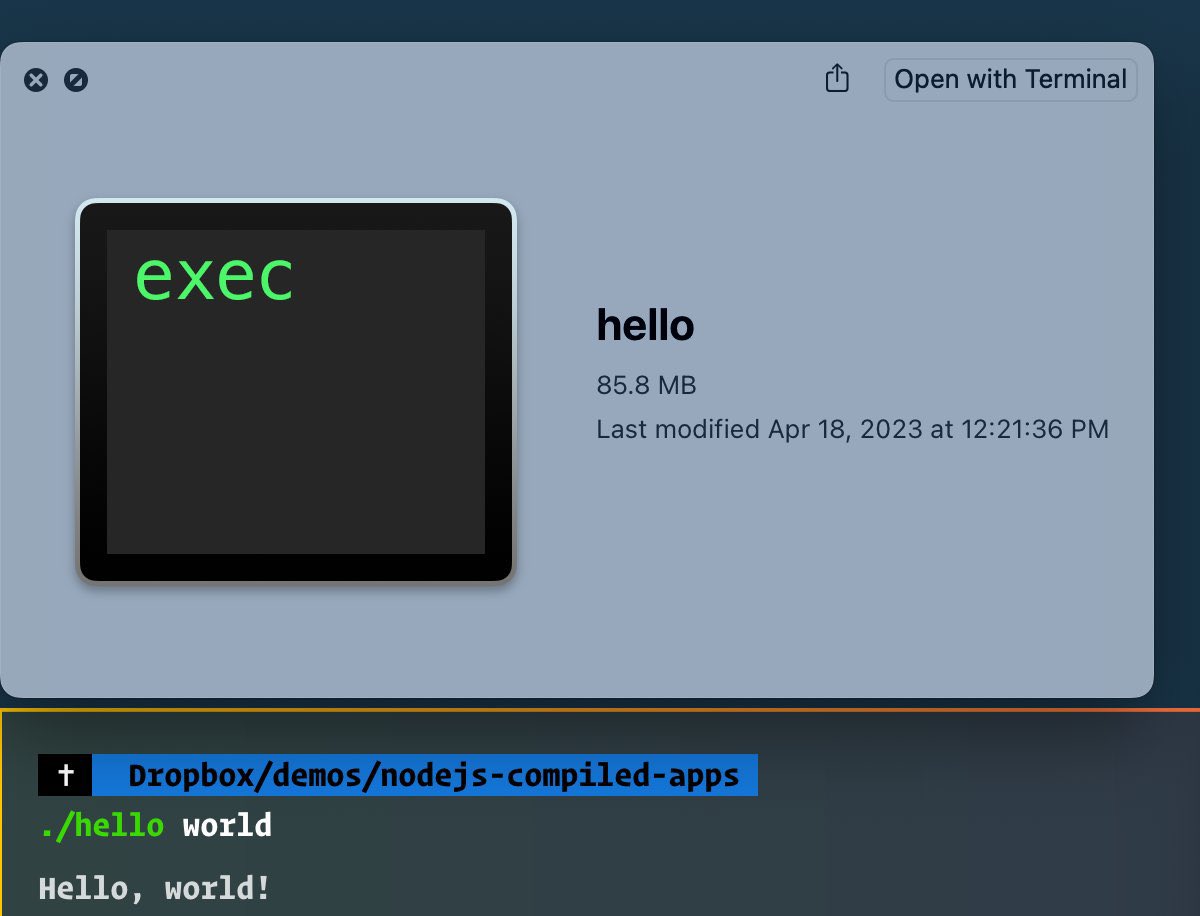
Task: Click the exec terminal preview icon
Action: click(294, 390)
